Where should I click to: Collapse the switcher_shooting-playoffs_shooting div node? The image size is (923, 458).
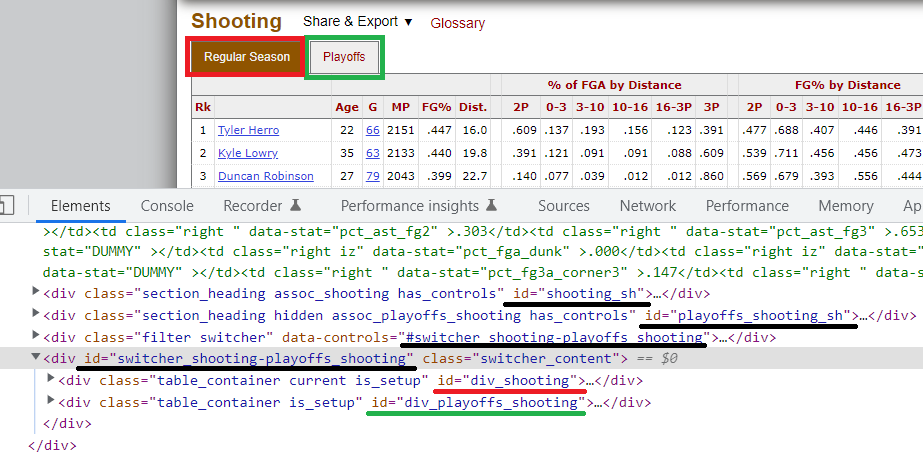(x=36, y=358)
